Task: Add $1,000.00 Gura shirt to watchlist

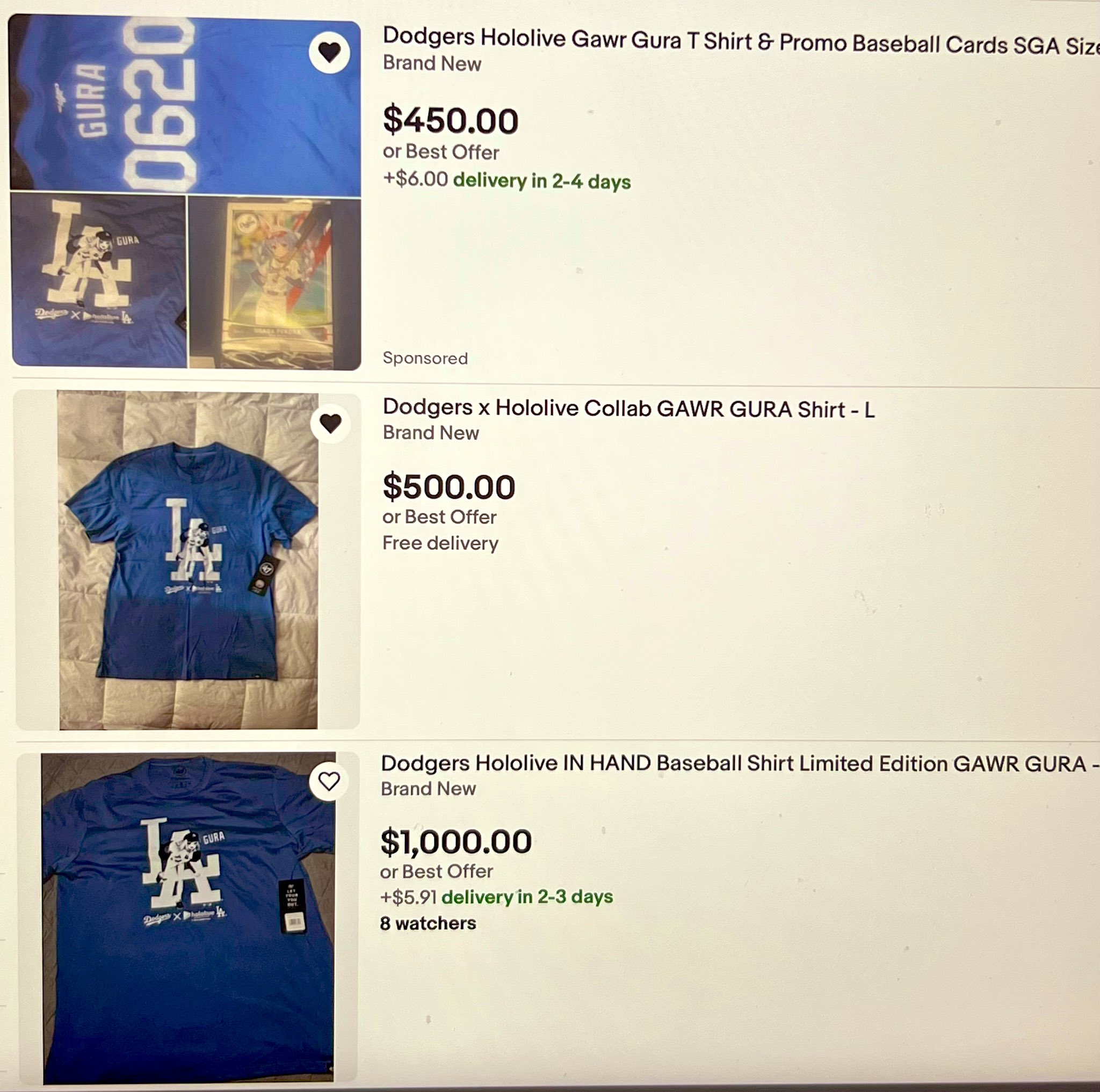Action: [x=329, y=781]
